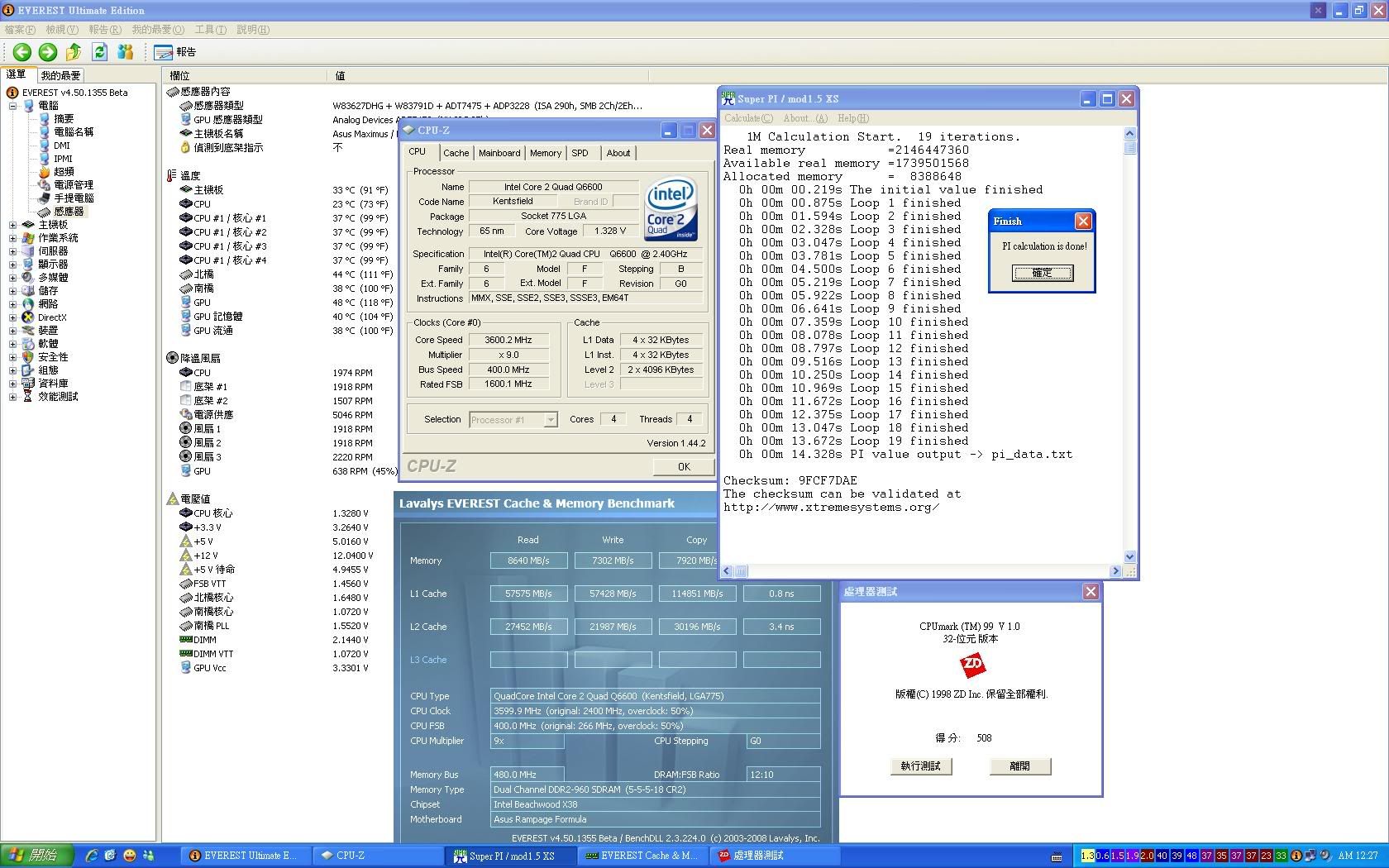Open the 檔案(F) menu in EVEREST
The image size is (1389, 868).
tap(20, 30)
